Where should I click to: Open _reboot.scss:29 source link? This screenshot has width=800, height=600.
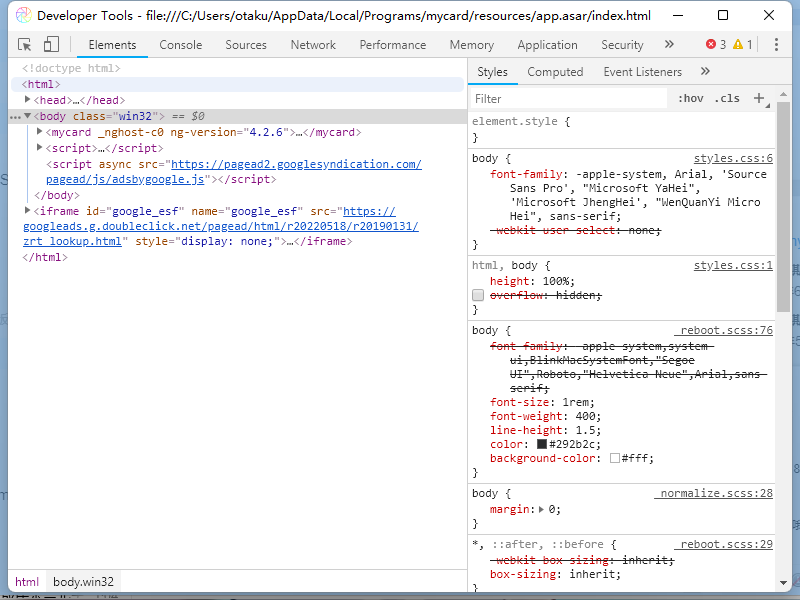pyautogui.click(x=723, y=544)
